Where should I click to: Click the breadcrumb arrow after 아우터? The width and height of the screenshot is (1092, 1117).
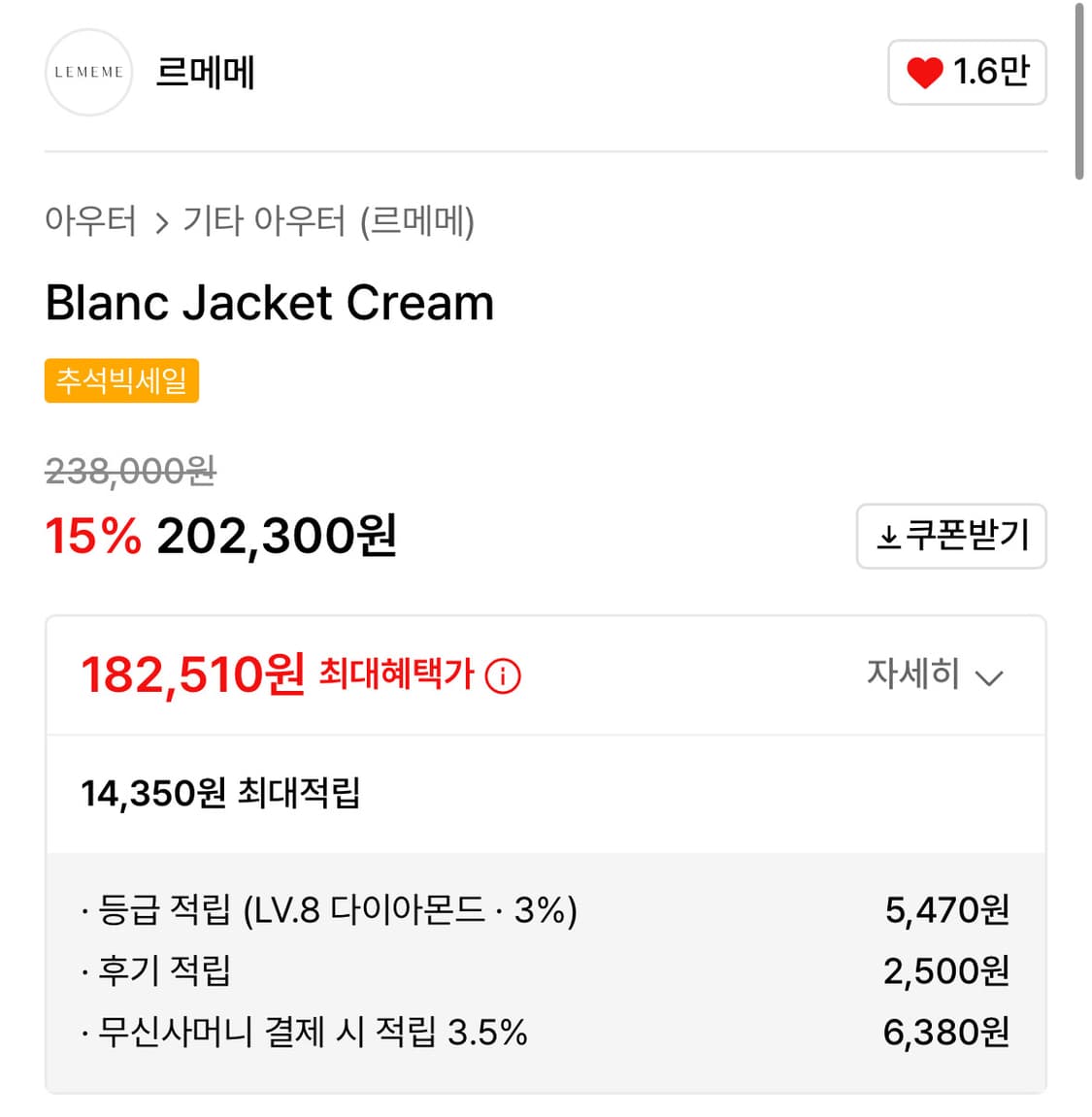[161, 224]
